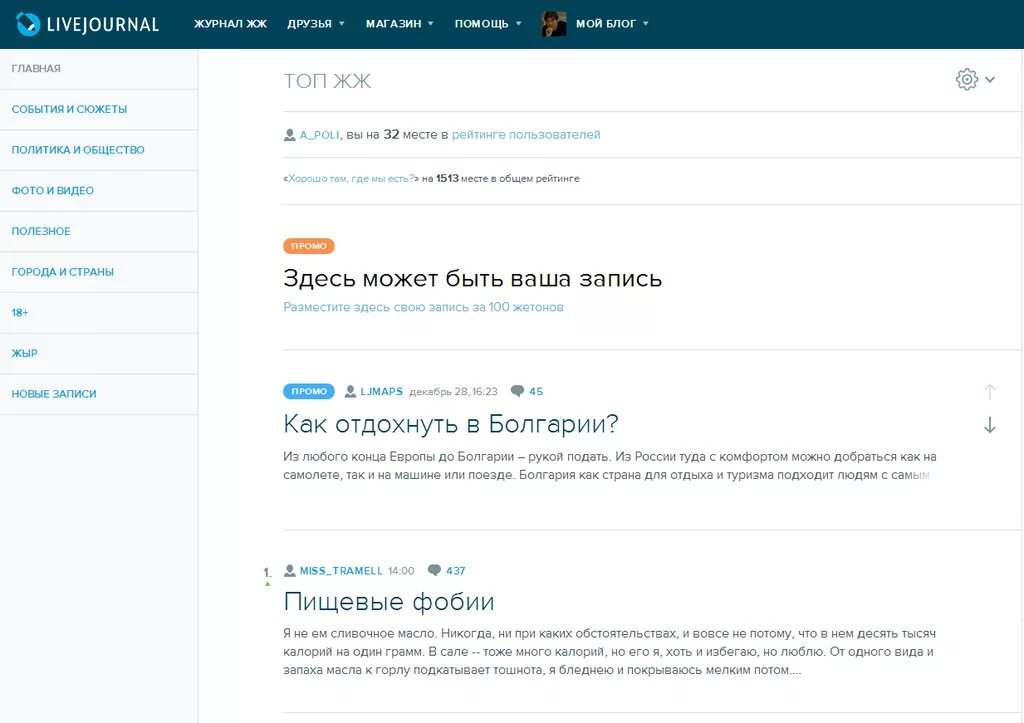Click your avatar in МОЙ БЛОГ menu

(552, 23)
